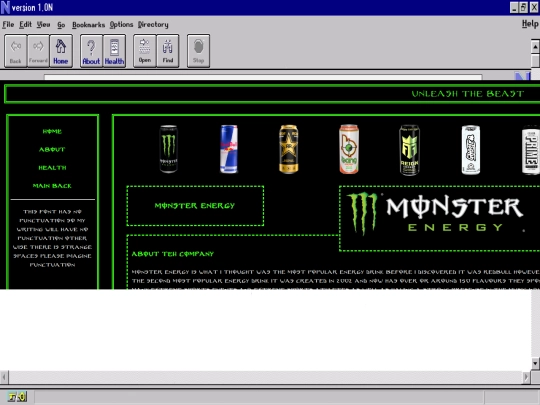The image size is (540, 405).
Task: Click the Back toolbar button
Action: (15, 51)
